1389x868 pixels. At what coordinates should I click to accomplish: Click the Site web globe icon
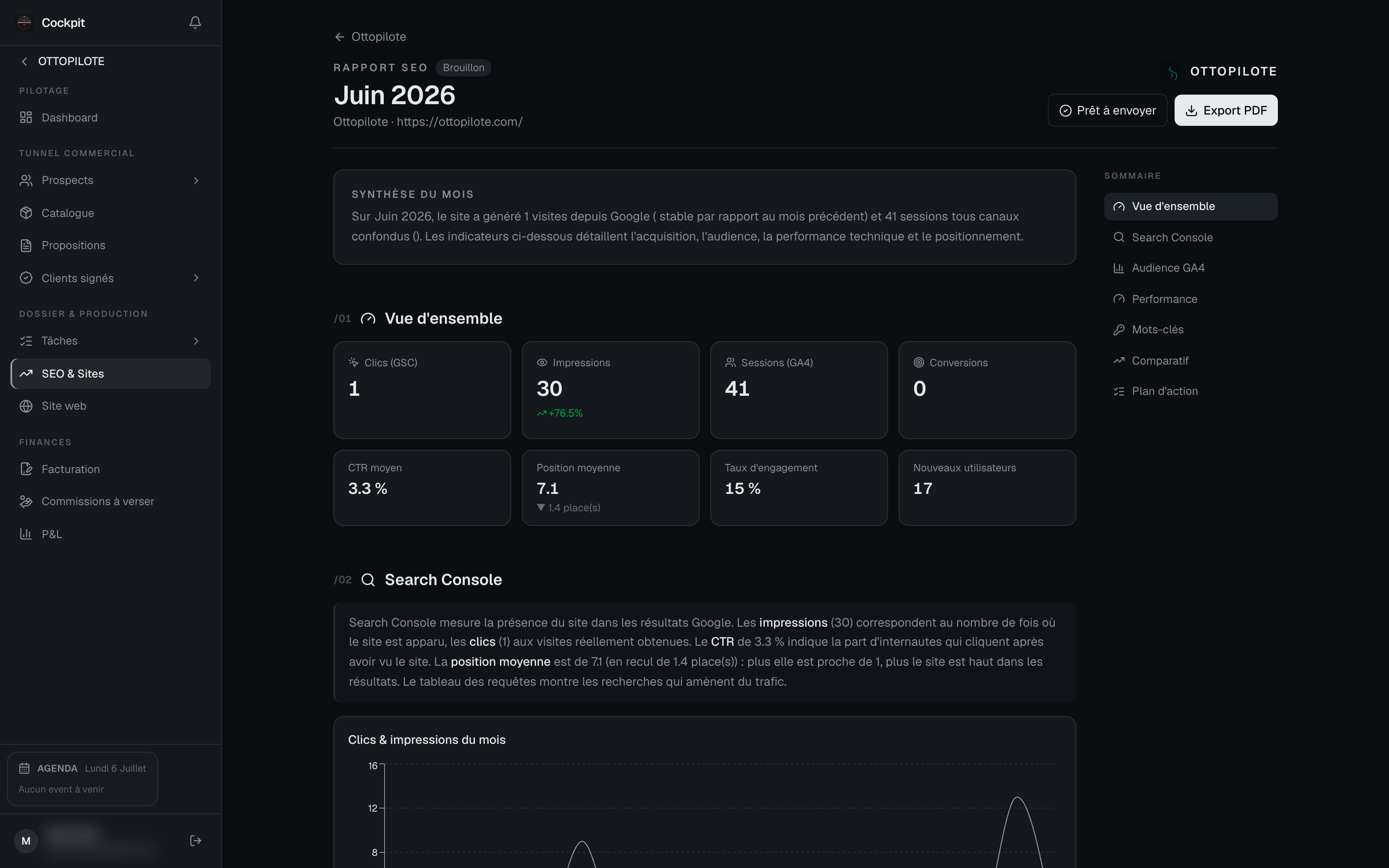[26, 406]
